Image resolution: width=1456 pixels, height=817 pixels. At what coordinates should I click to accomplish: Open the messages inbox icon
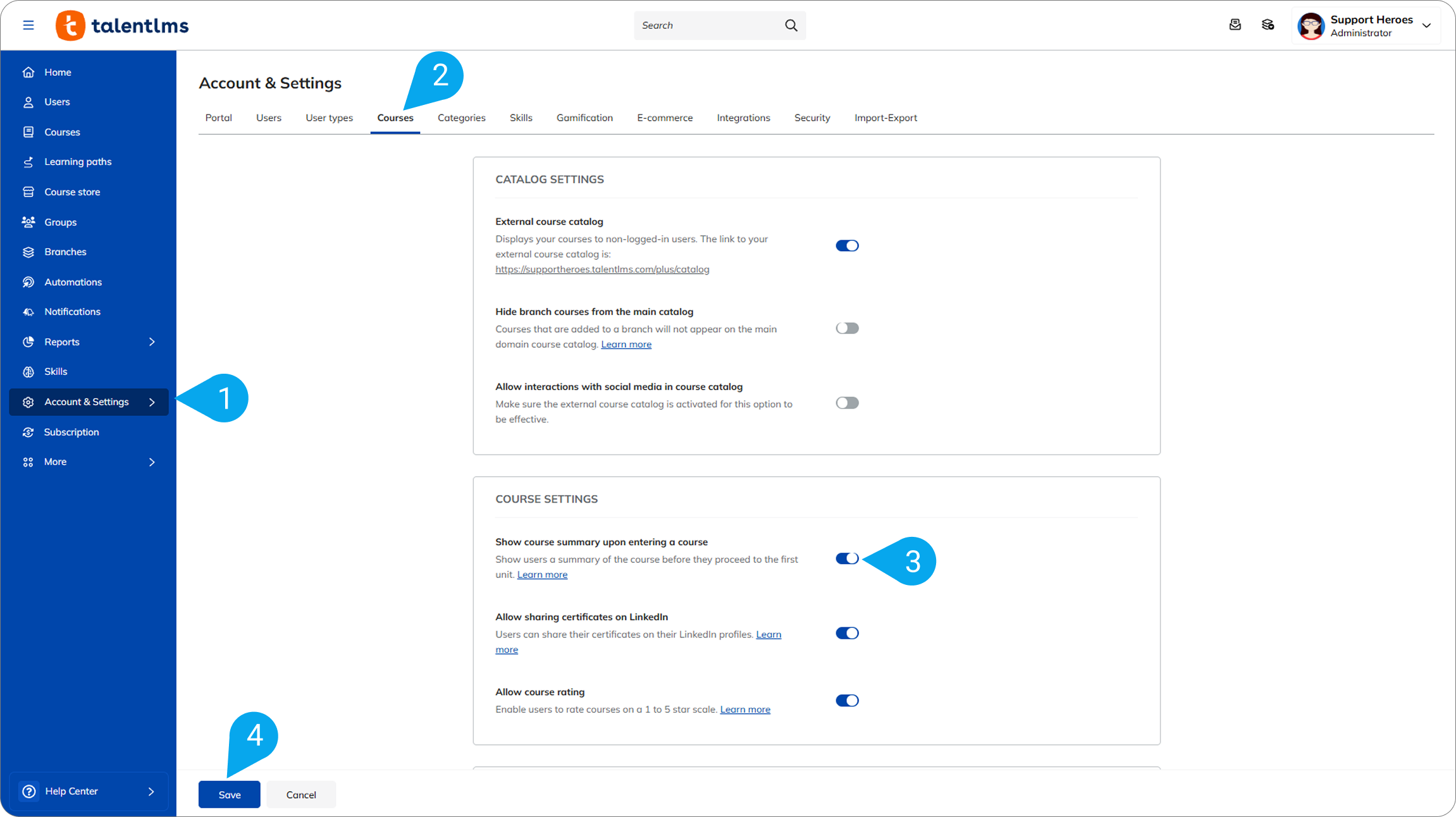point(1235,25)
